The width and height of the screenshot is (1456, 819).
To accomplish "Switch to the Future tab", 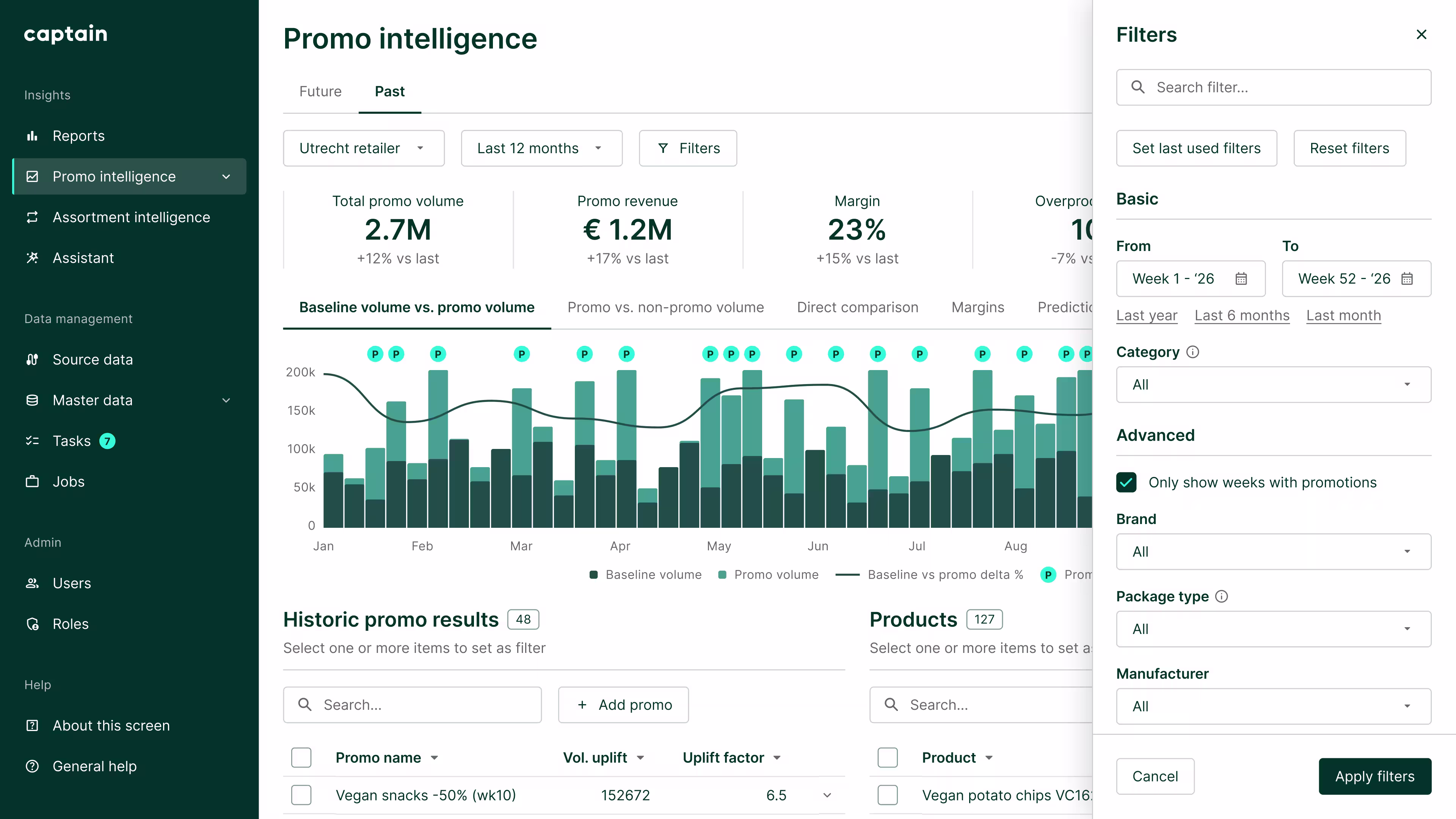I will tap(320, 91).
